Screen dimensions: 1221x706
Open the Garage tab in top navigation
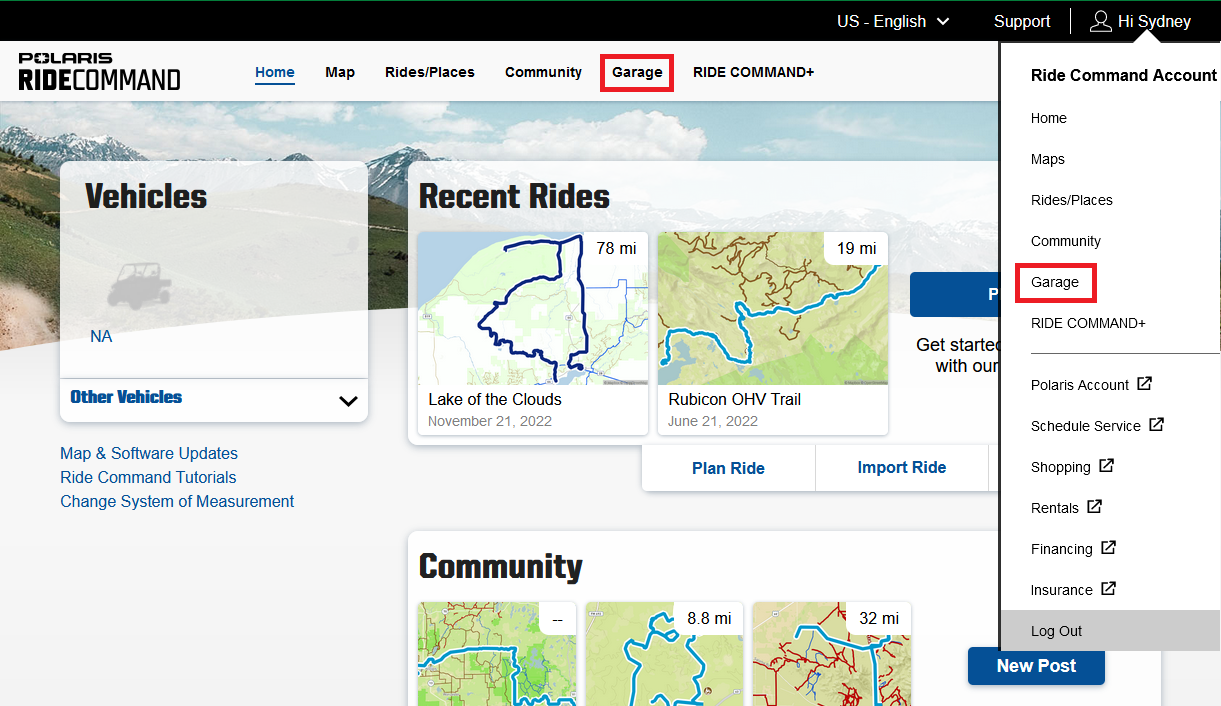point(637,72)
